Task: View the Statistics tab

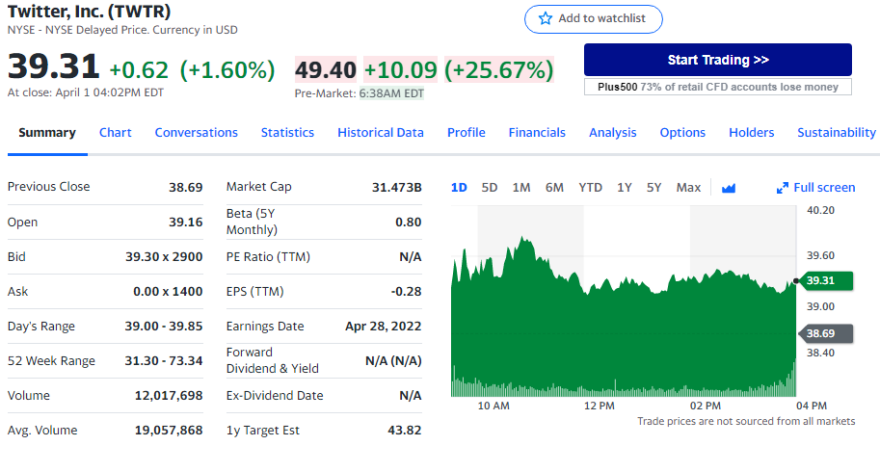Action: (x=287, y=133)
